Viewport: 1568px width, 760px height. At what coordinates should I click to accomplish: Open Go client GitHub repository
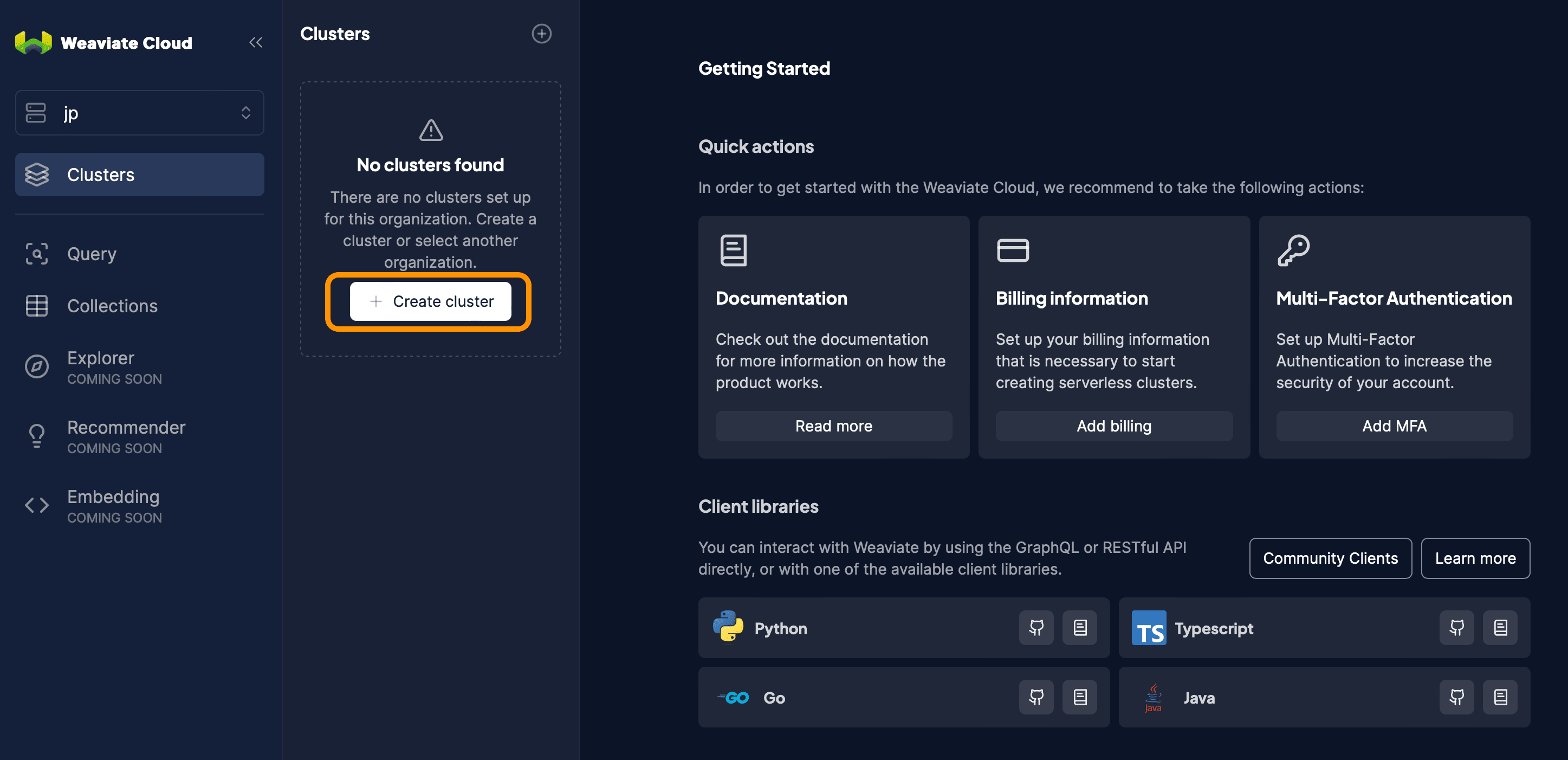click(x=1036, y=697)
